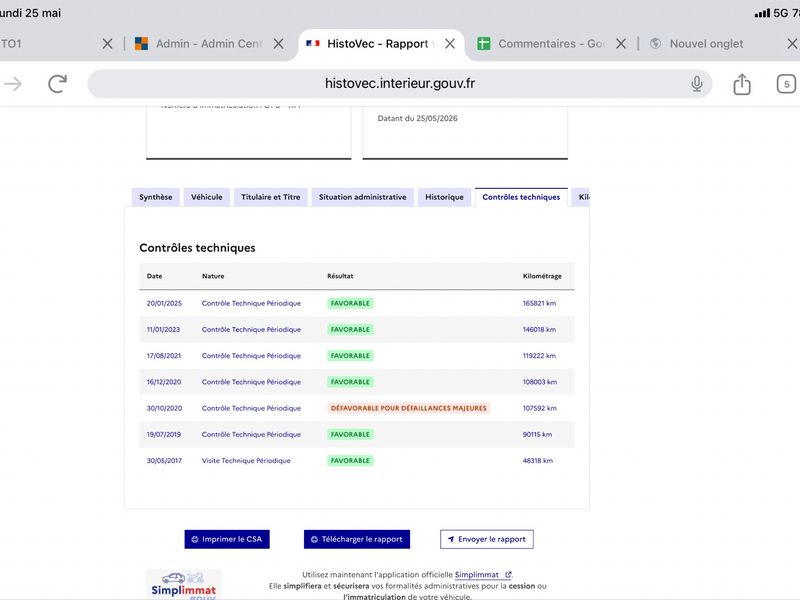Tap the histovec.interieur.gouv.fr address field
The width and height of the screenshot is (800, 600).
click(399, 84)
